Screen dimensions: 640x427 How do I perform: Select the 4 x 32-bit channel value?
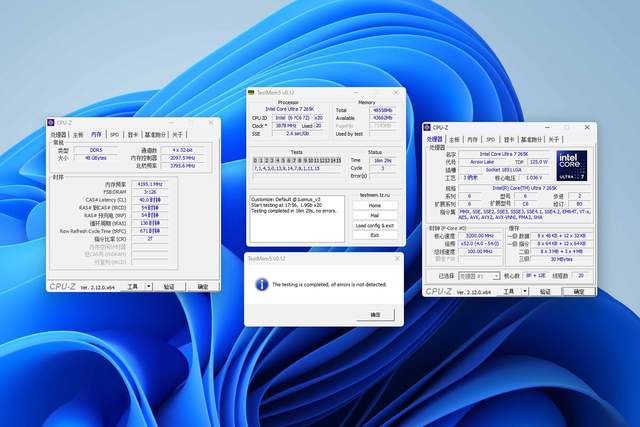pyautogui.click(x=182, y=150)
